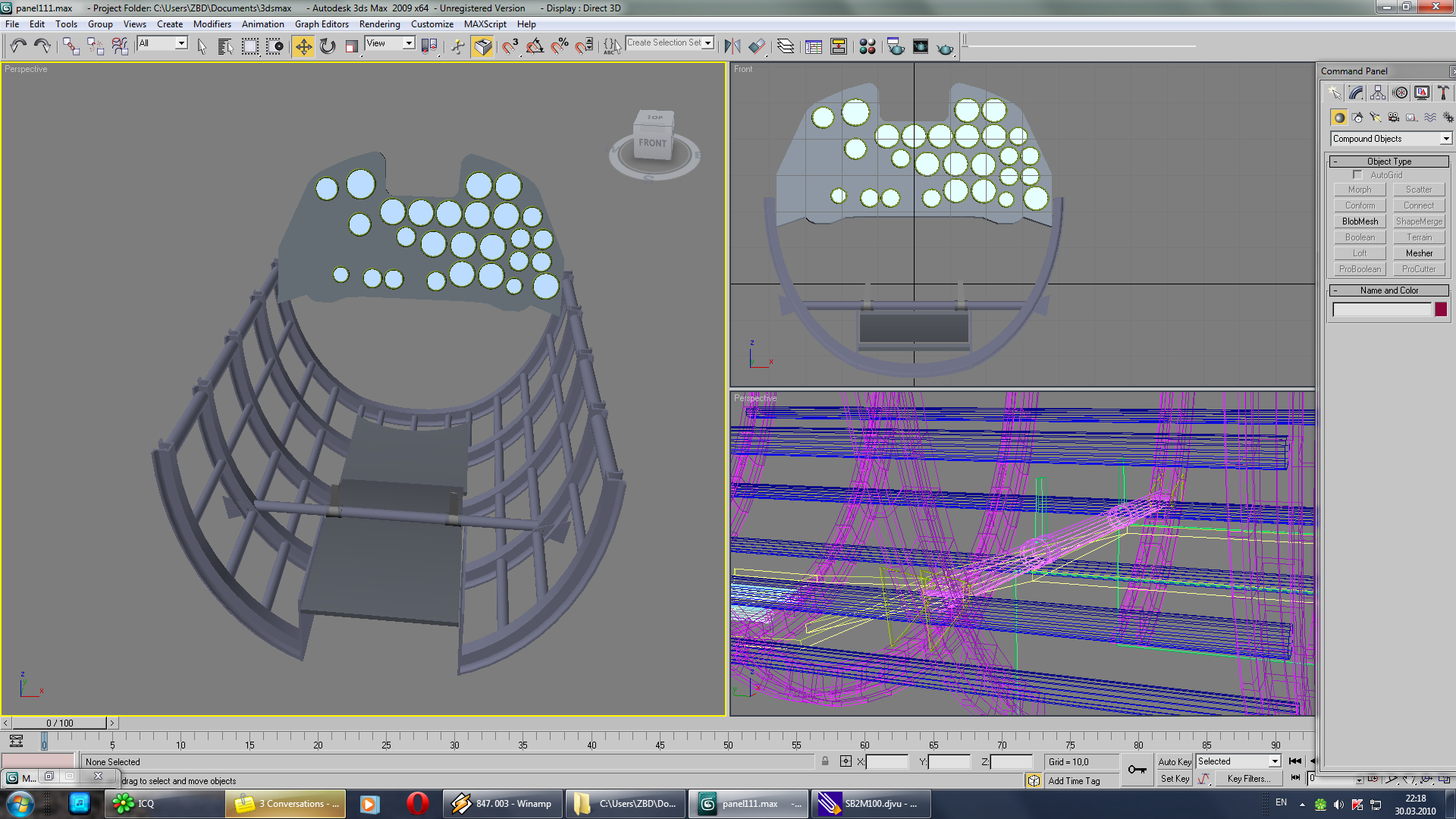Click the Mesher button
This screenshot has height=819, width=1456.
[1419, 253]
